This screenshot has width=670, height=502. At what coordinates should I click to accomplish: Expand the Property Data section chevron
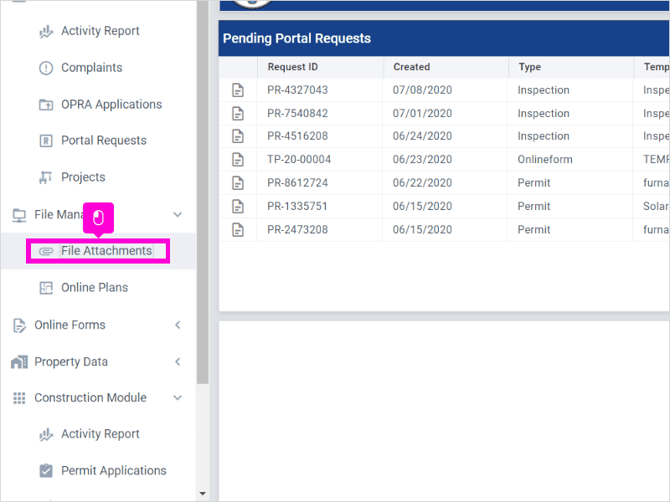coord(178,362)
